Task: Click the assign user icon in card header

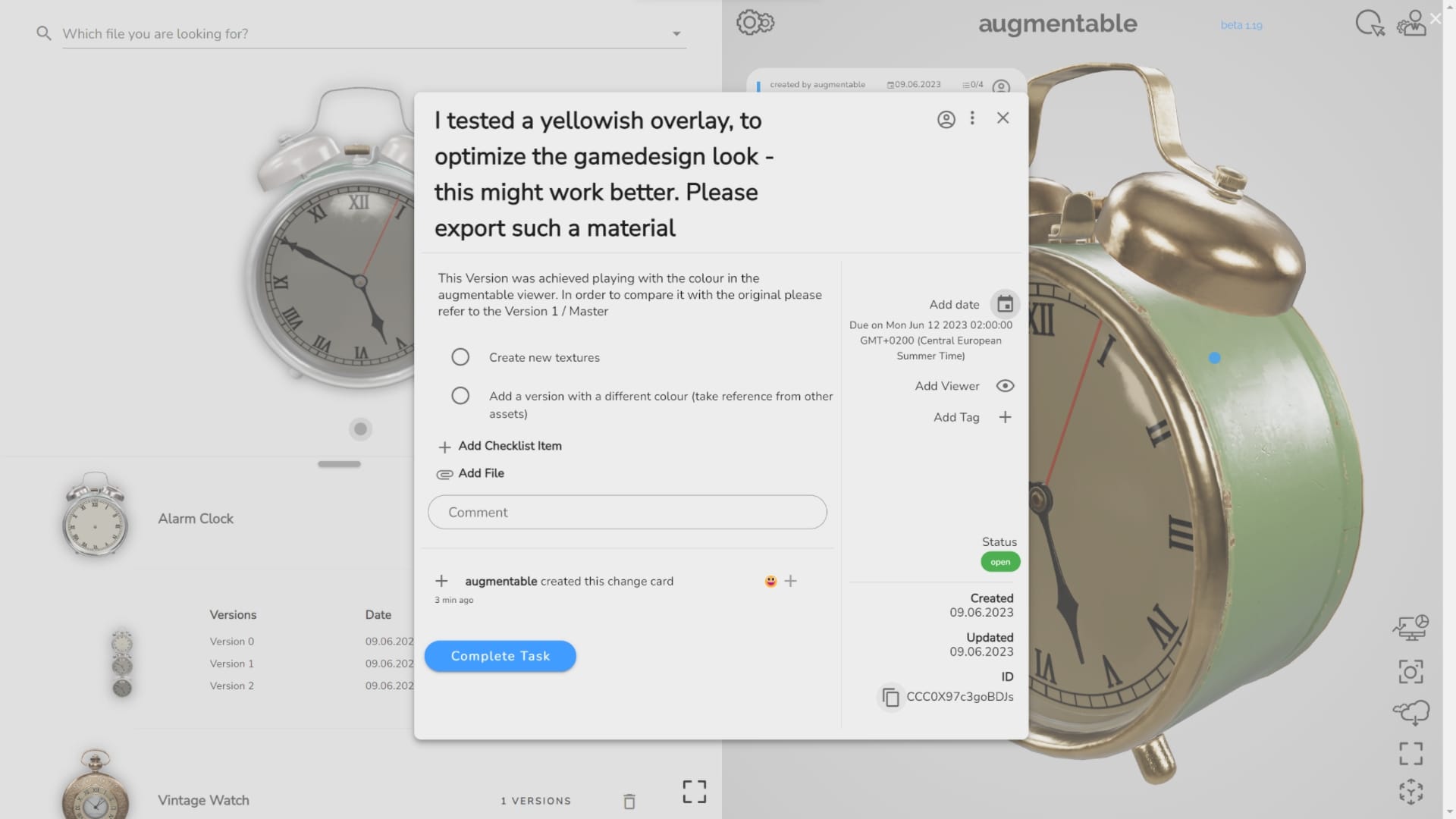Action: pos(946,119)
